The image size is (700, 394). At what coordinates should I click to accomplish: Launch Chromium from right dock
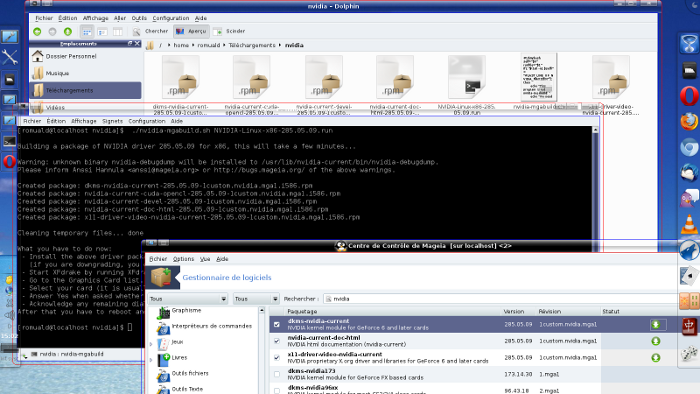689,147
